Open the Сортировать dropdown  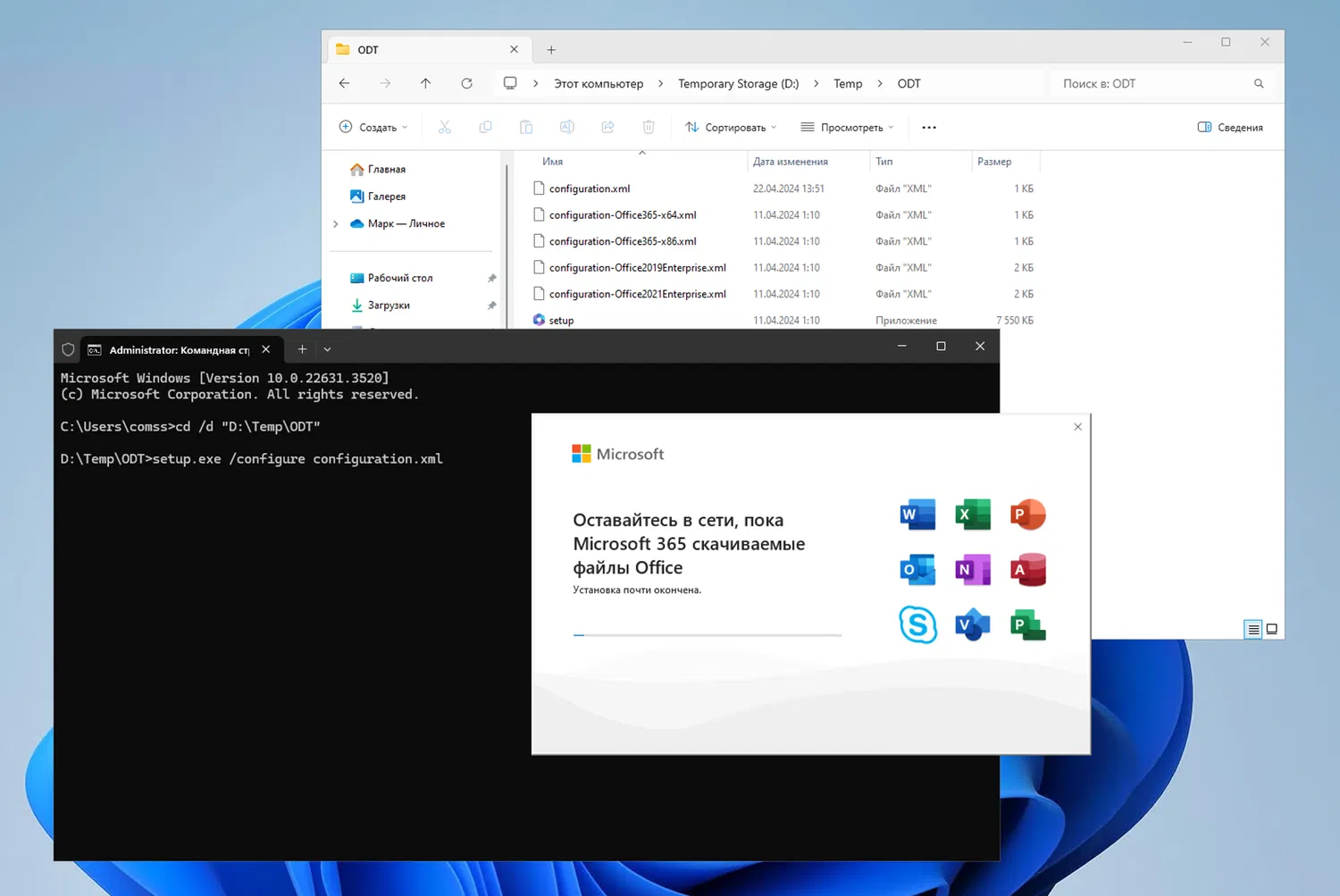click(731, 127)
